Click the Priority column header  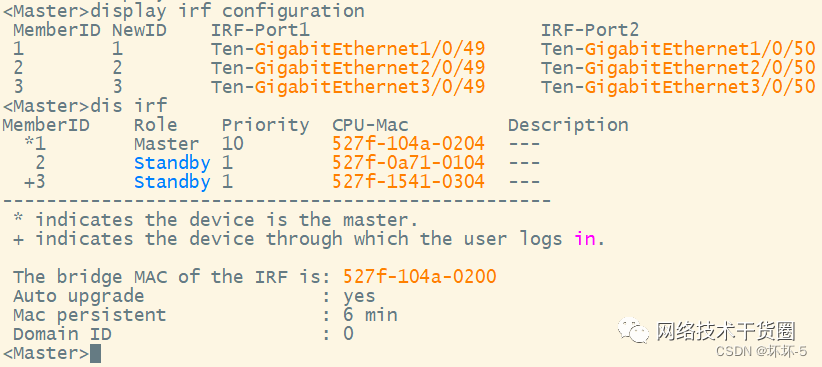(265, 125)
